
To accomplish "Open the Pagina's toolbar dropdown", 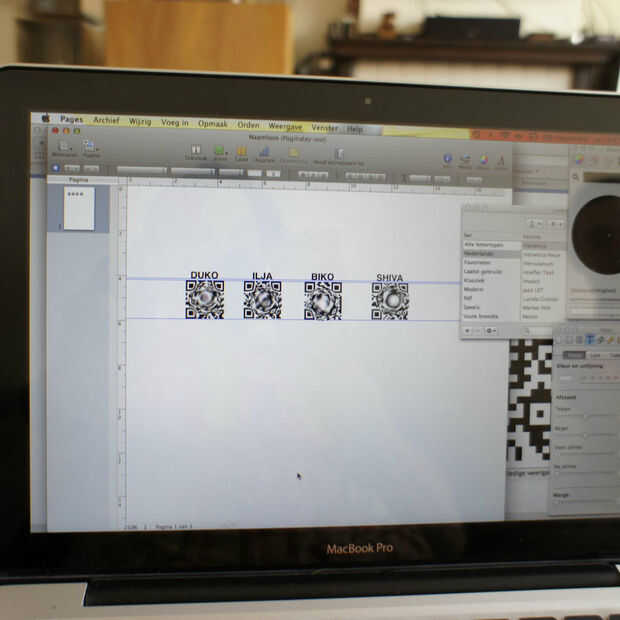I will (x=91, y=150).
